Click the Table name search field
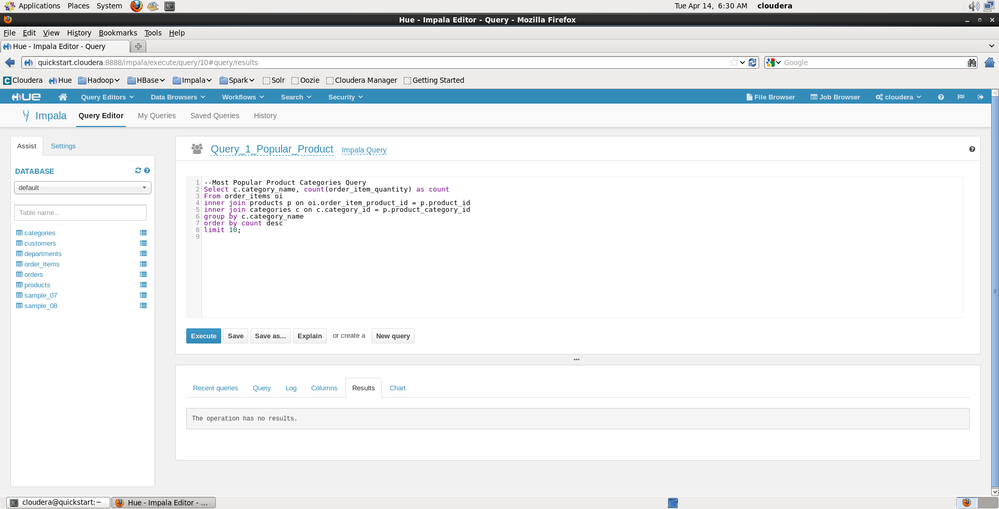This screenshot has width=999, height=509. (80, 213)
